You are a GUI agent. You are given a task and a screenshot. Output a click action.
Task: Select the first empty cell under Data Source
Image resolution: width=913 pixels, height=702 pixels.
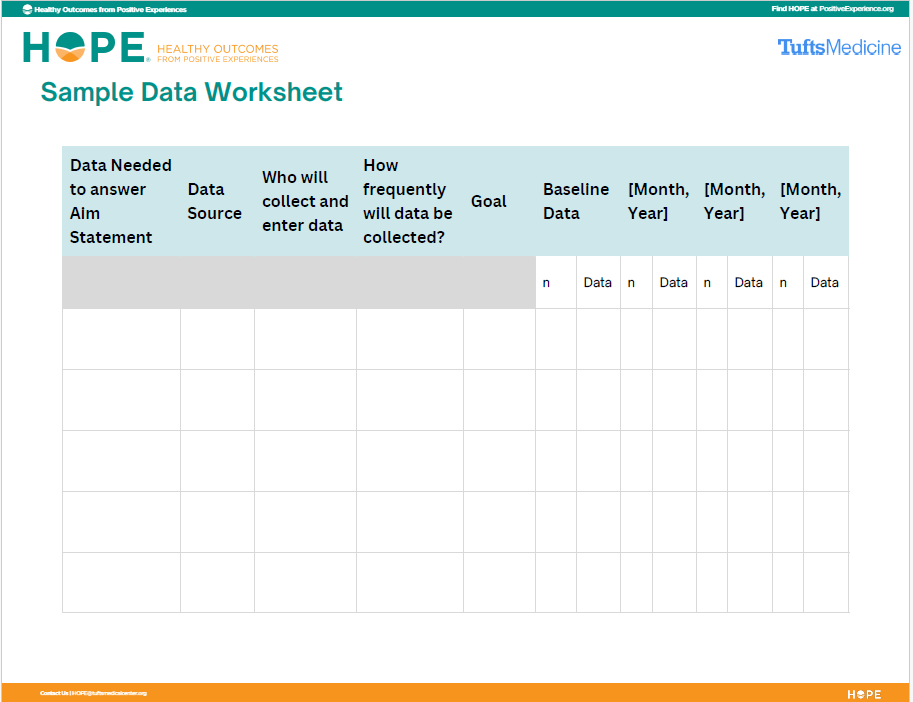click(x=216, y=340)
